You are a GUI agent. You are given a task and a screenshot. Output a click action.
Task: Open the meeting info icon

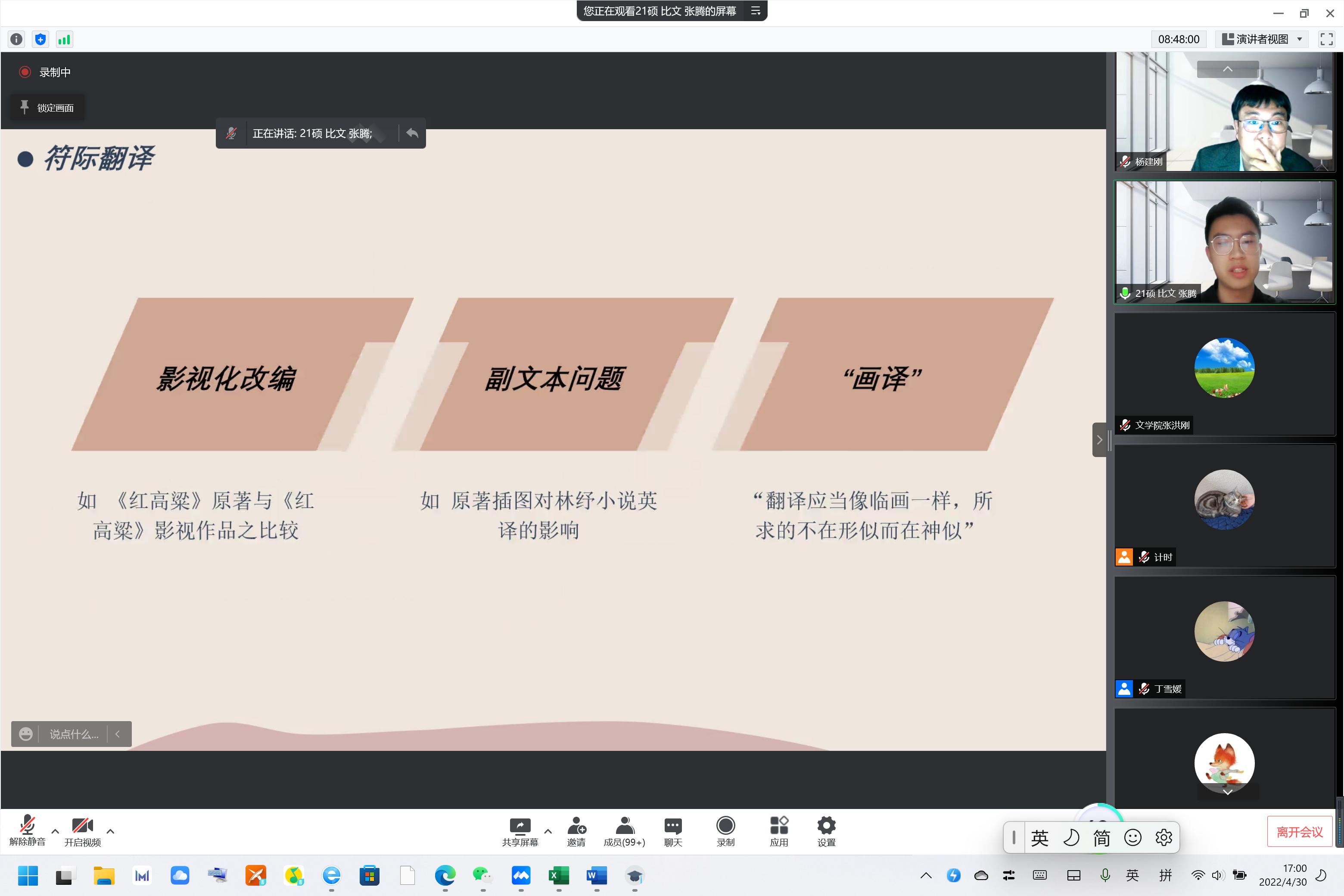pyautogui.click(x=16, y=40)
